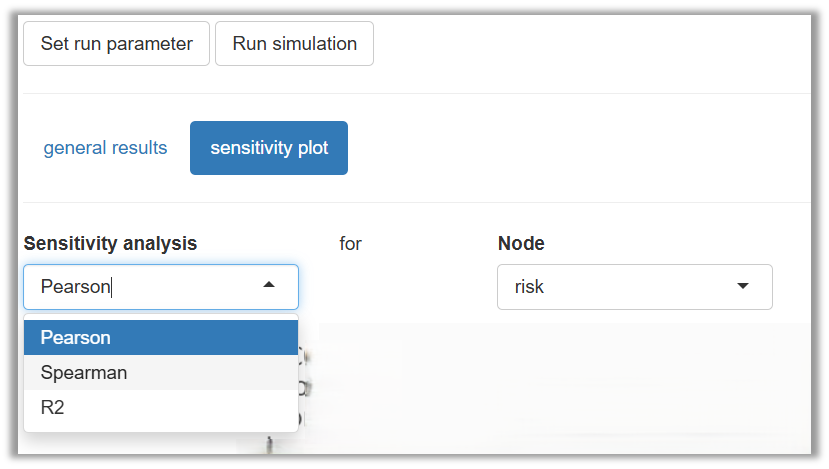Click the Node field label
The width and height of the screenshot is (829, 469).
(521, 243)
